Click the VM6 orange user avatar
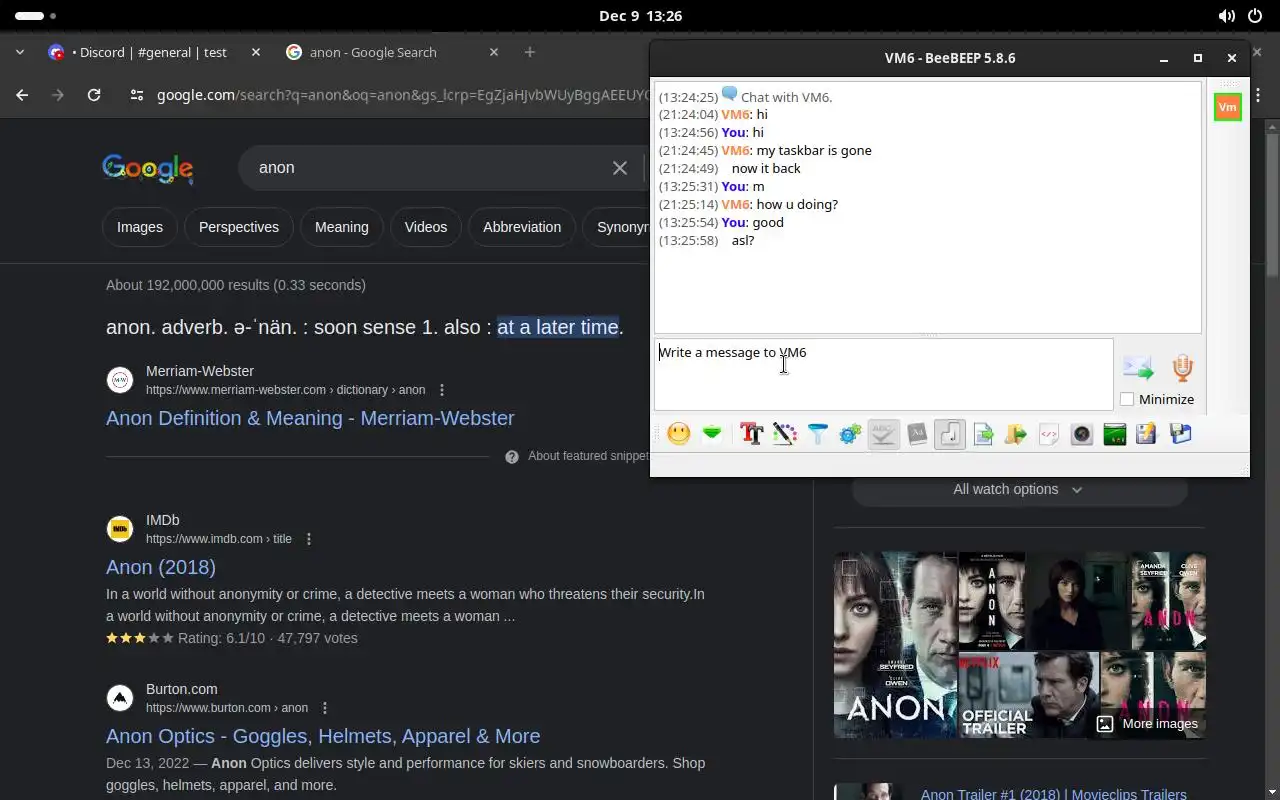 click(x=1227, y=107)
